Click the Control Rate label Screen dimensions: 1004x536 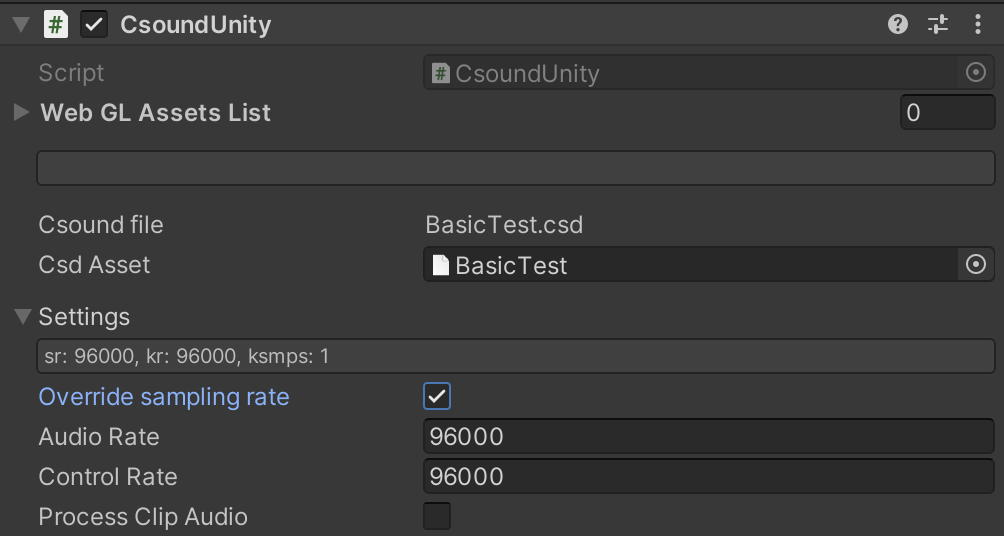pyautogui.click(x=108, y=476)
